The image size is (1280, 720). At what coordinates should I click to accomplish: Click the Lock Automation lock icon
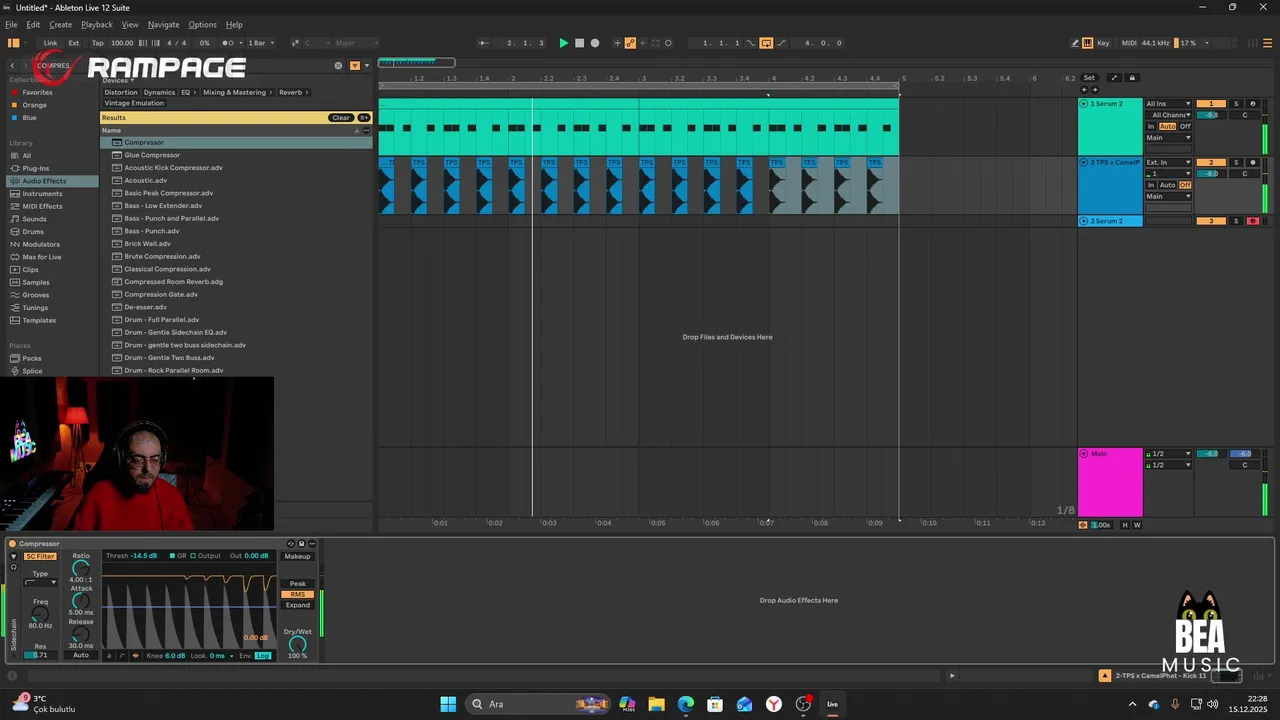(x=1132, y=78)
